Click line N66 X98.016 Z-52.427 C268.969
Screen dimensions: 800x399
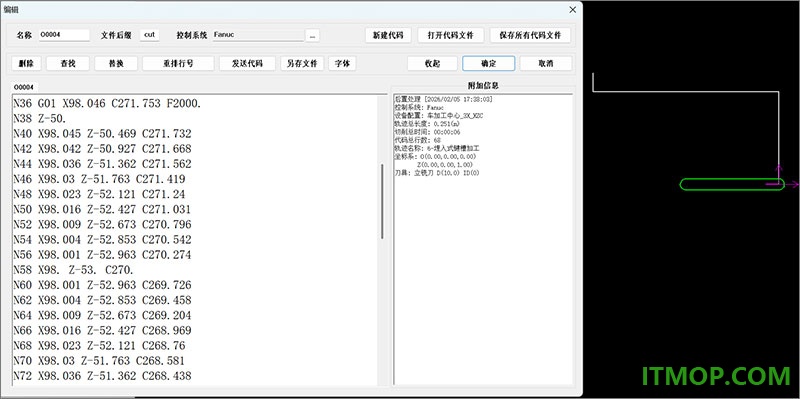(103, 330)
